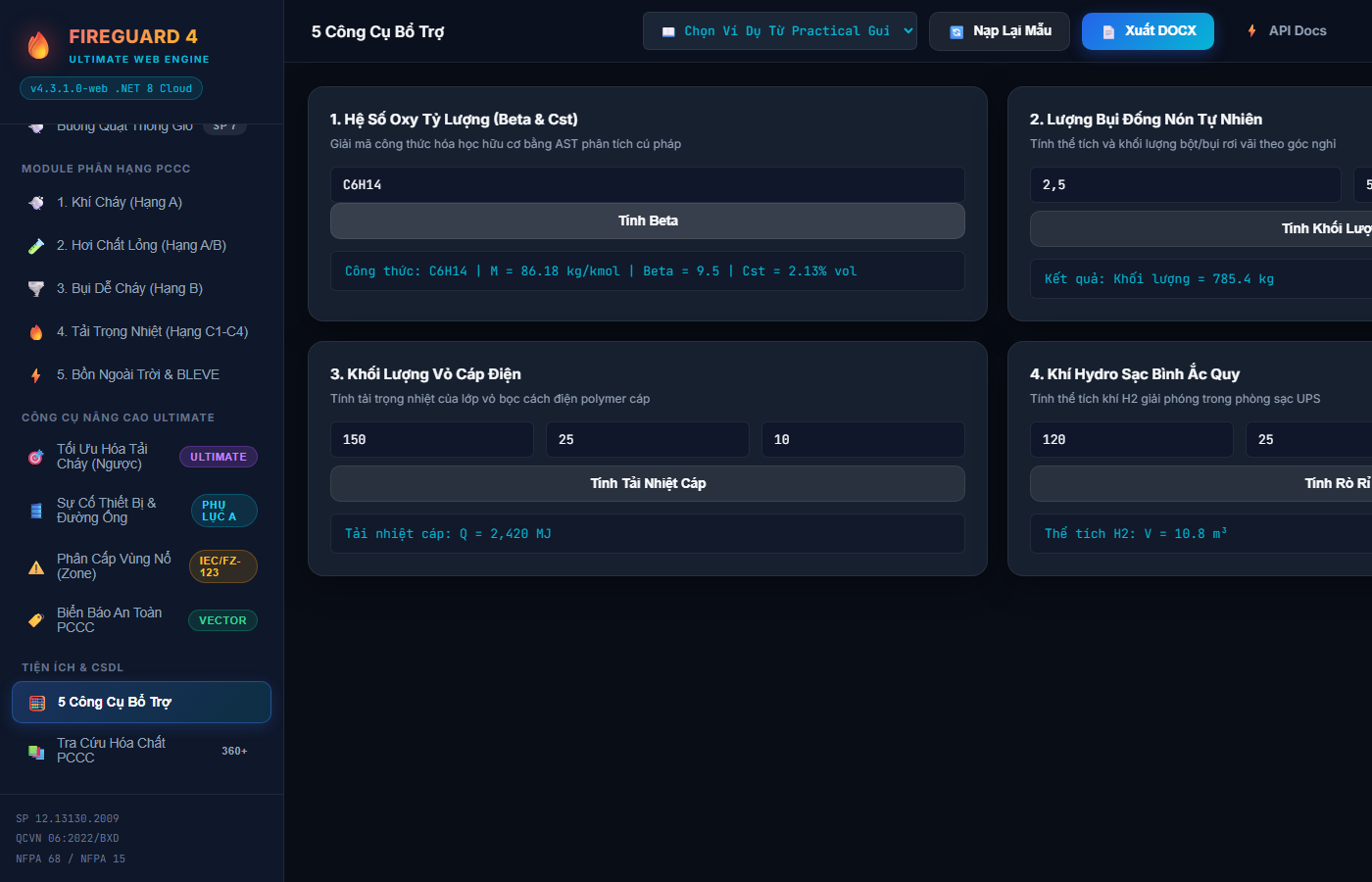Click the Nạp Lại Mẫu button
1372x882 pixels.
click(x=1000, y=31)
